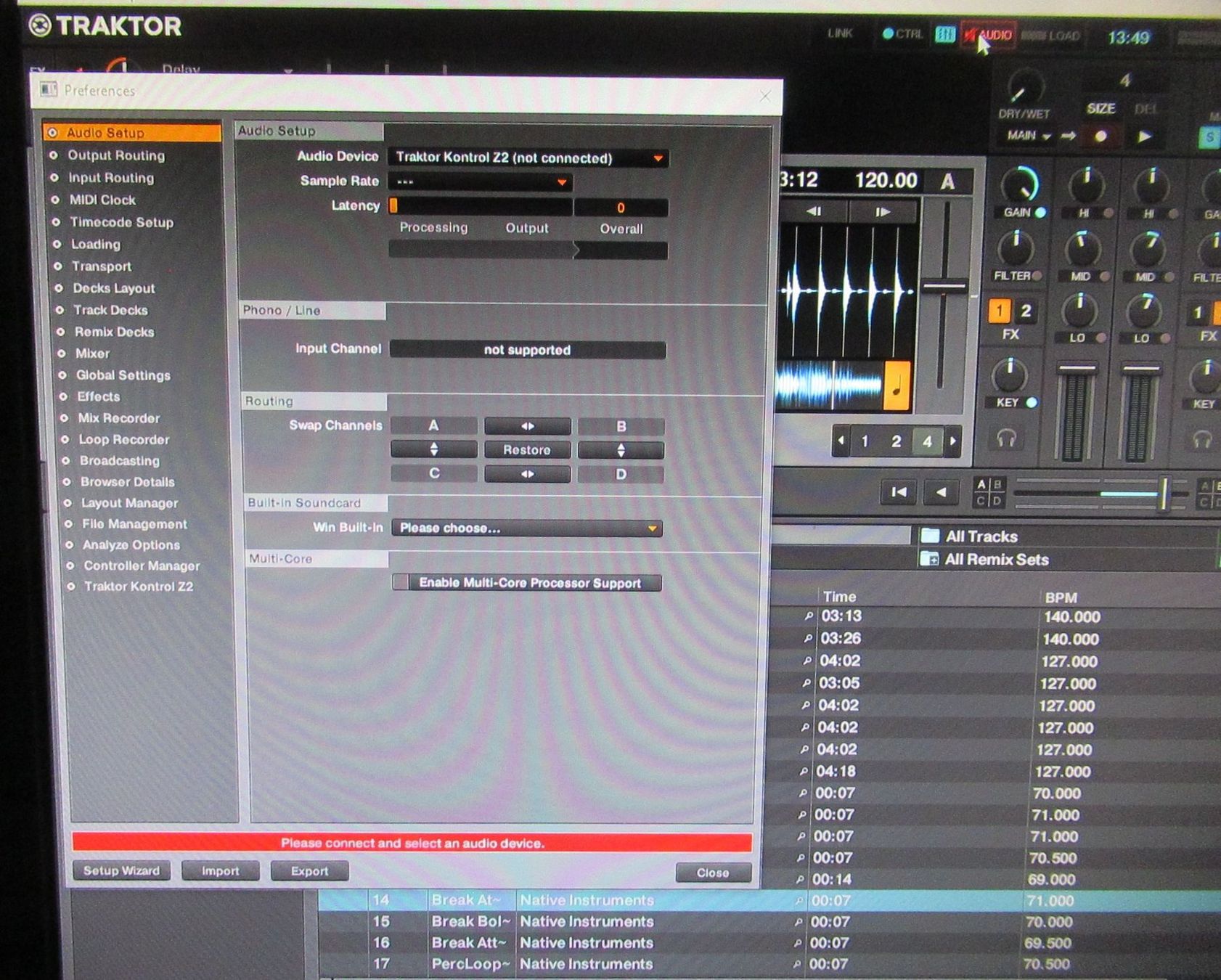
Task: Select the All Tracks folder icon
Action: pyautogui.click(x=930, y=536)
